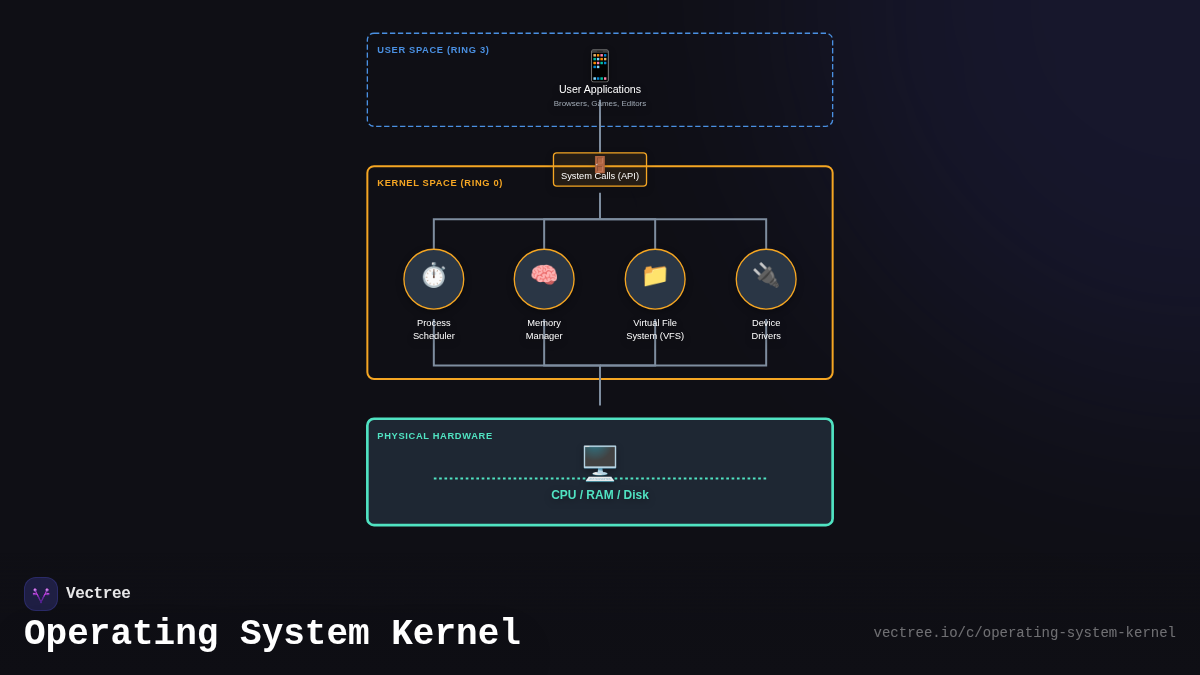
Task: Click the desktop computer hardware icon
Action: pos(600,462)
